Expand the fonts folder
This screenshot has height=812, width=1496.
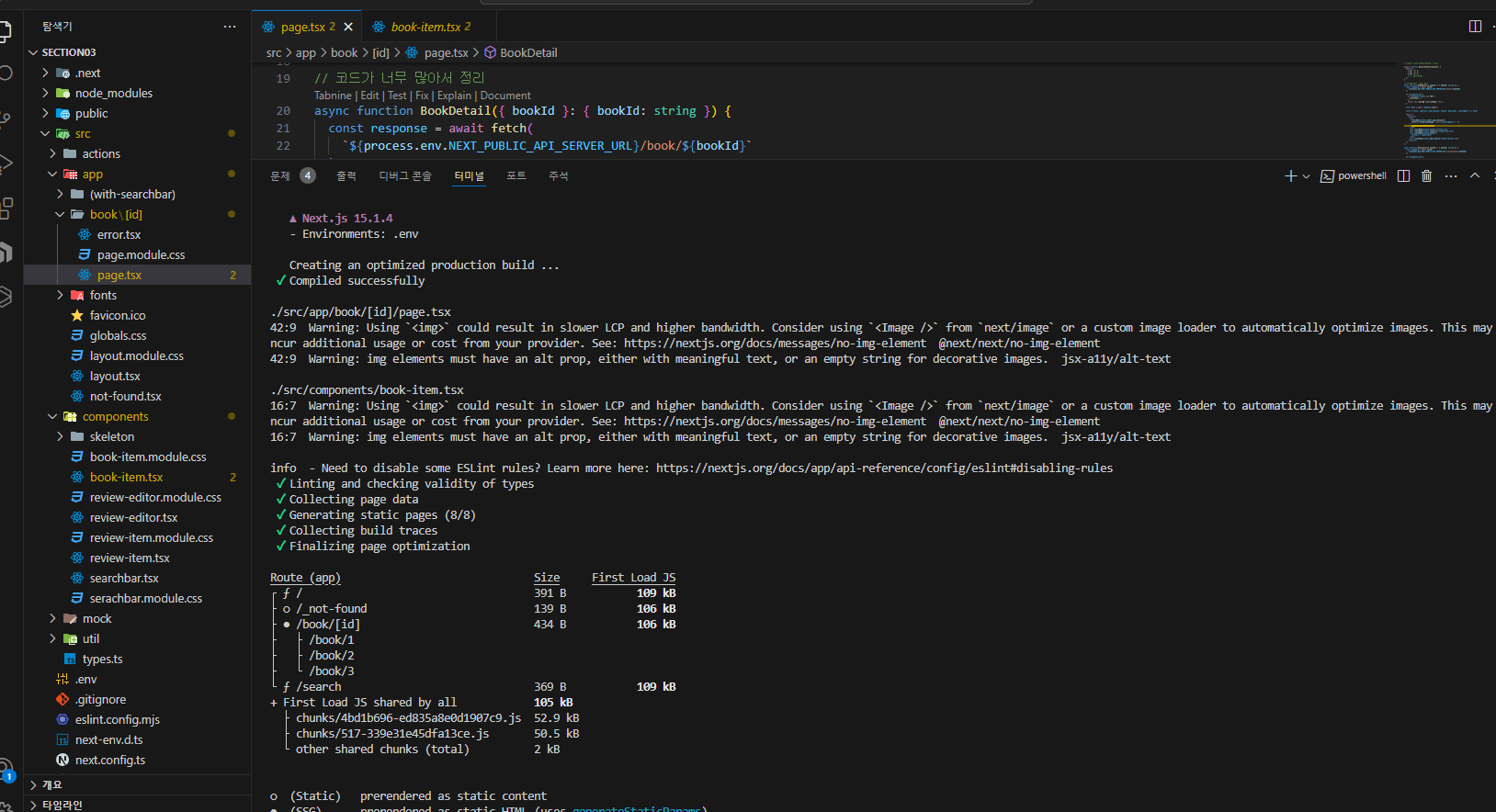(x=137, y=295)
